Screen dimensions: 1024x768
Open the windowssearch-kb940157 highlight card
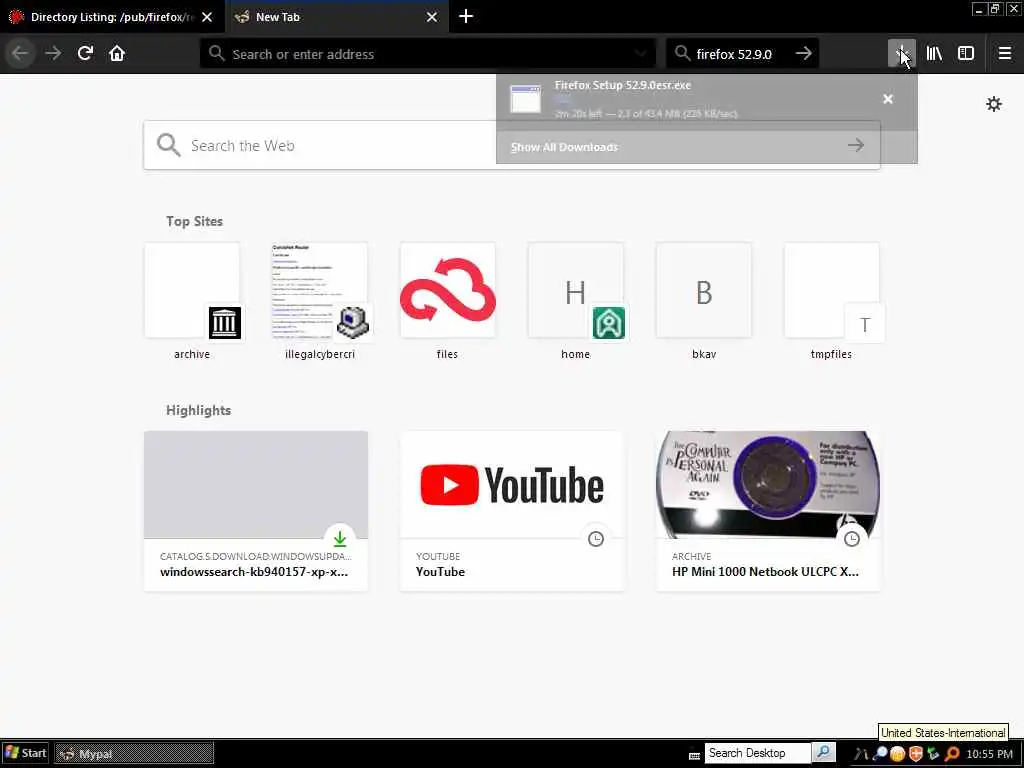tap(256, 511)
